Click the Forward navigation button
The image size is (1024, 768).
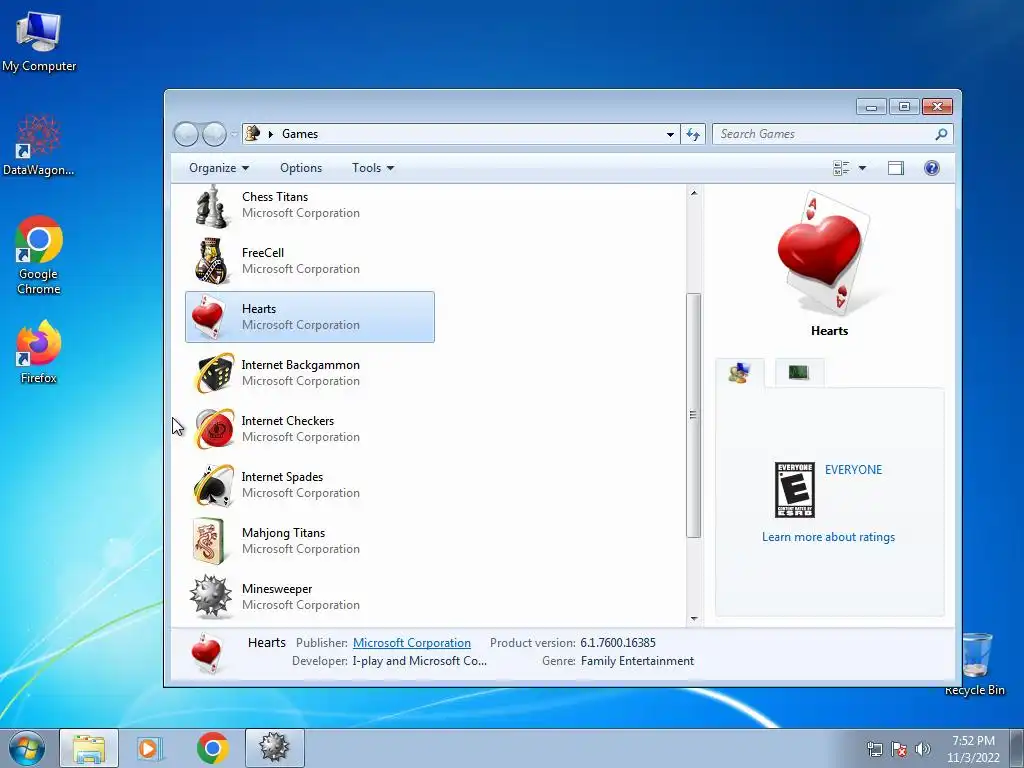pyautogui.click(x=214, y=134)
